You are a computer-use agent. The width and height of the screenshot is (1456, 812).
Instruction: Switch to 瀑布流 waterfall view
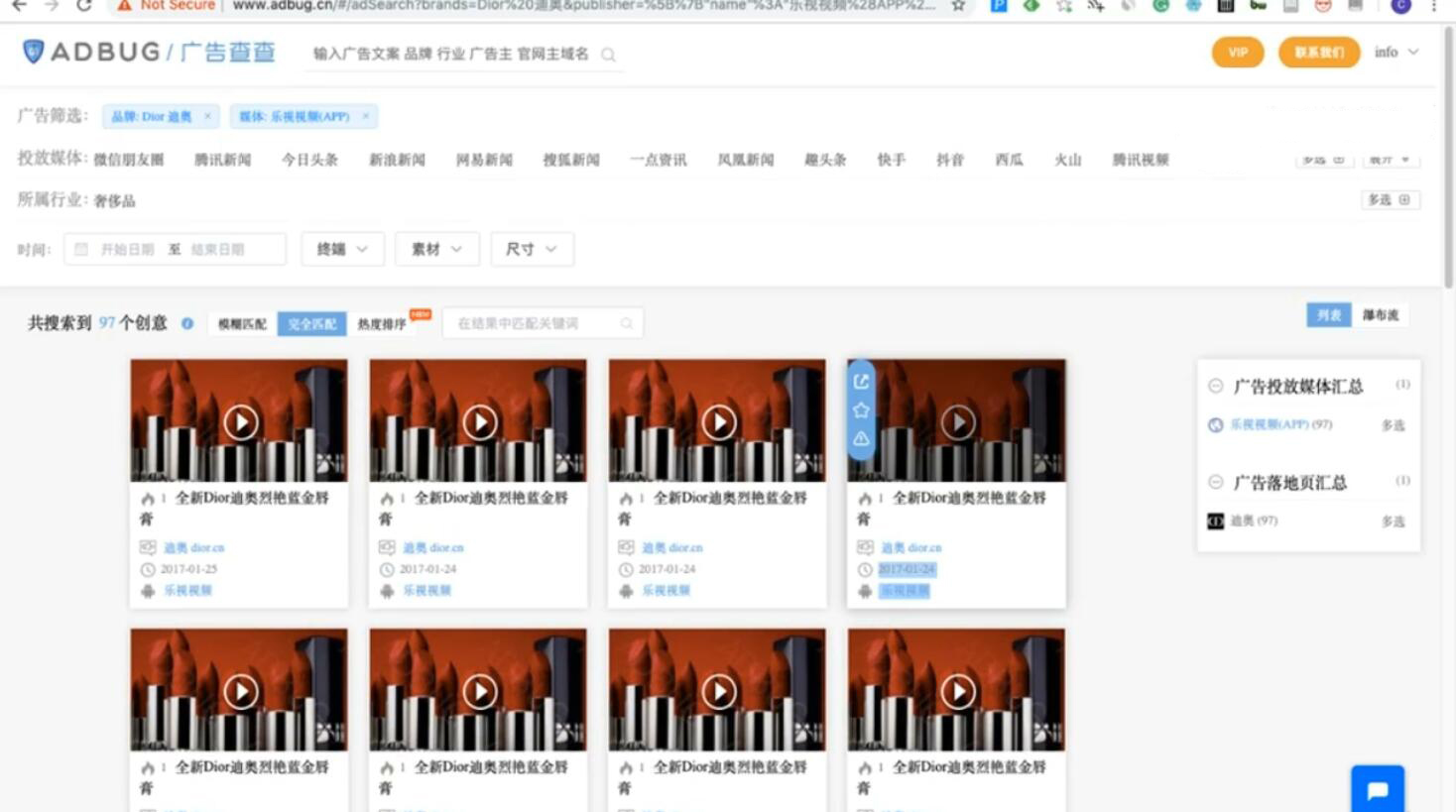(x=1380, y=315)
